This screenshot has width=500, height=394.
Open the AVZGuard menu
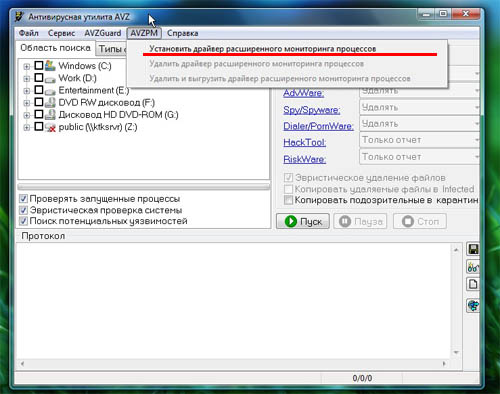click(103, 33)
